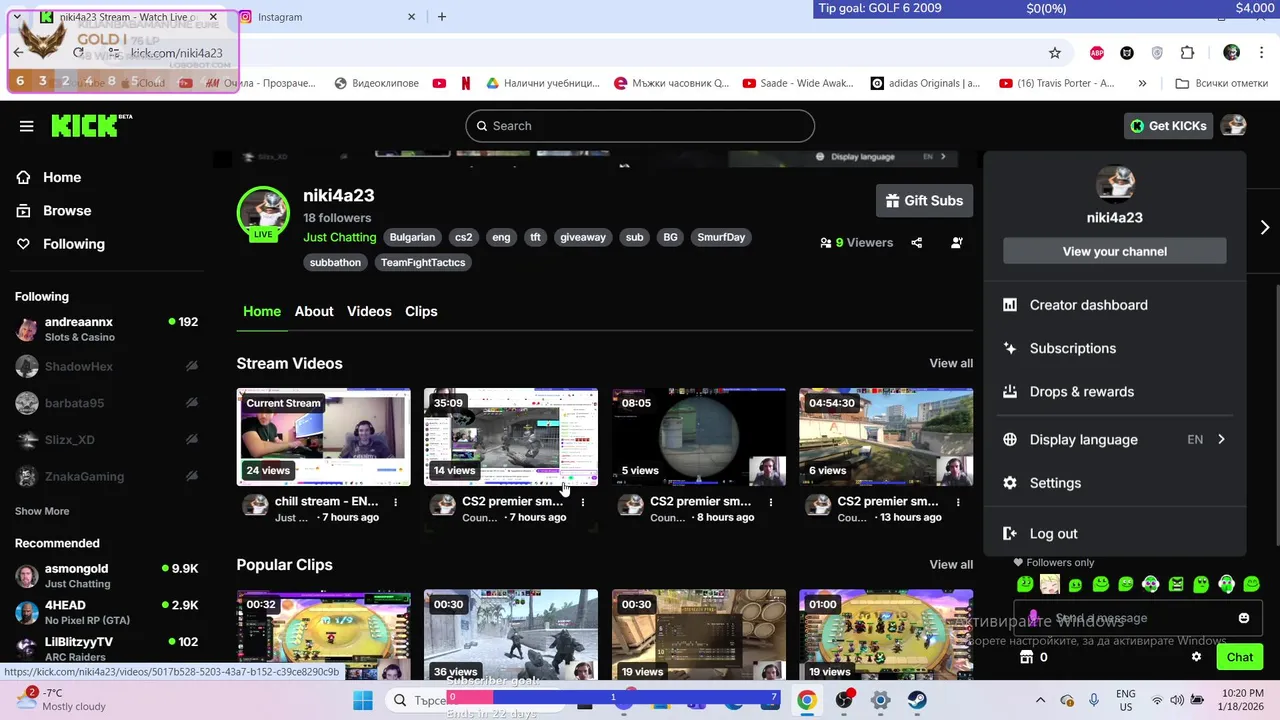Screen dimensions: 1280x720
Task: Switch to the Videos tab
Action: (369, 311)
